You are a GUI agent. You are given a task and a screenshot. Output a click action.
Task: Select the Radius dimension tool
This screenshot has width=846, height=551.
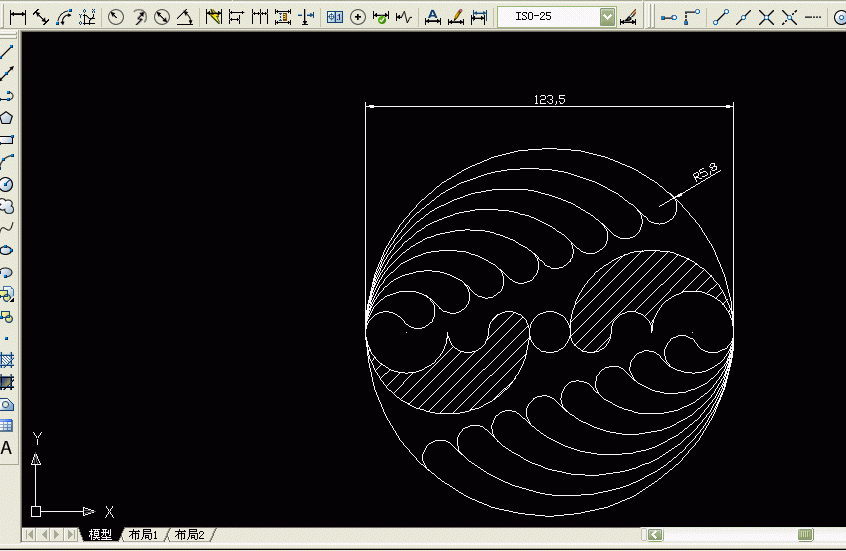(115, 17)
